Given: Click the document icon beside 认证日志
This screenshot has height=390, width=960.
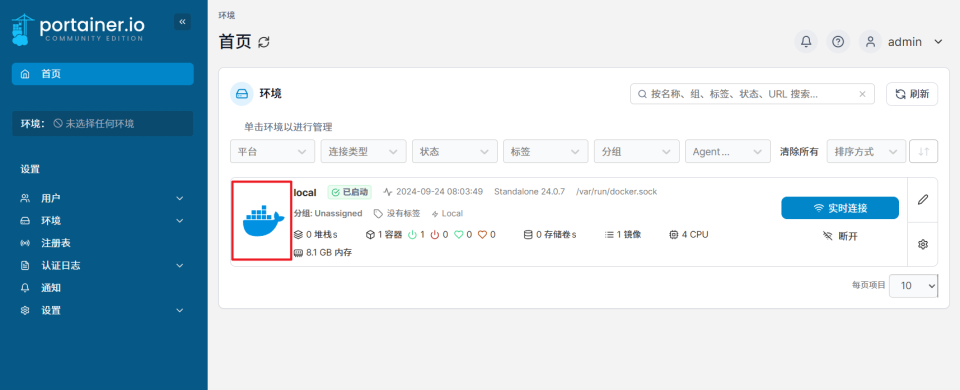Looking at the screenshot, I should point(25,266).
